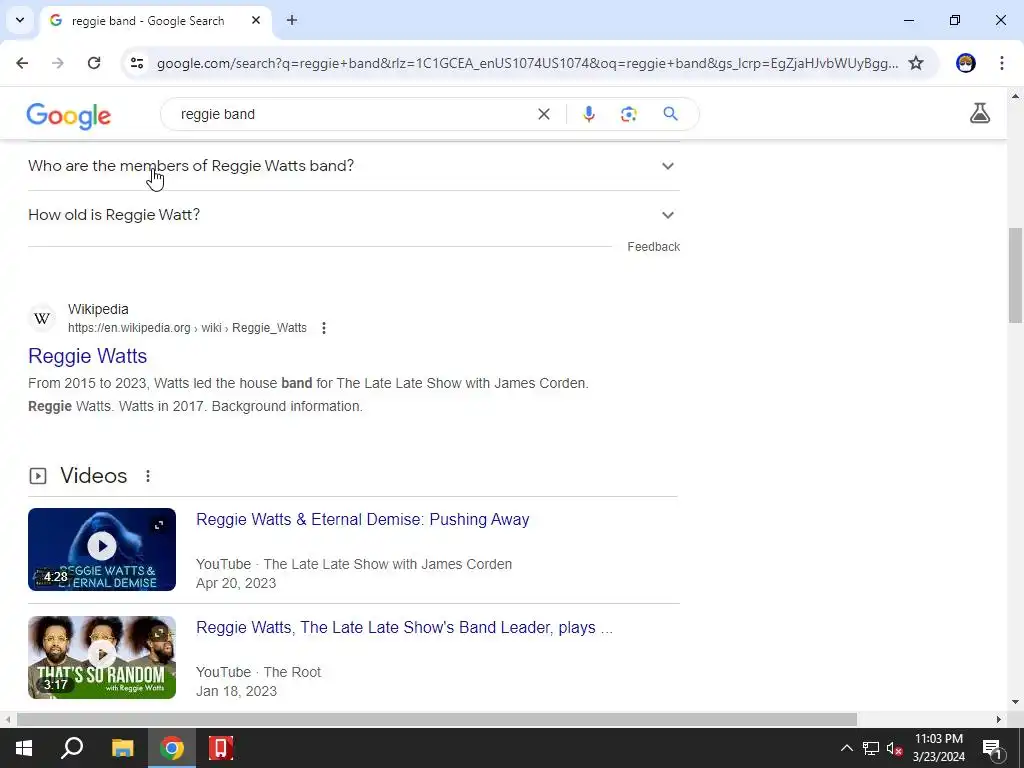Open more options for Wikipedia result
This screenshot has width=1024, height=768.
click(324, 328)
